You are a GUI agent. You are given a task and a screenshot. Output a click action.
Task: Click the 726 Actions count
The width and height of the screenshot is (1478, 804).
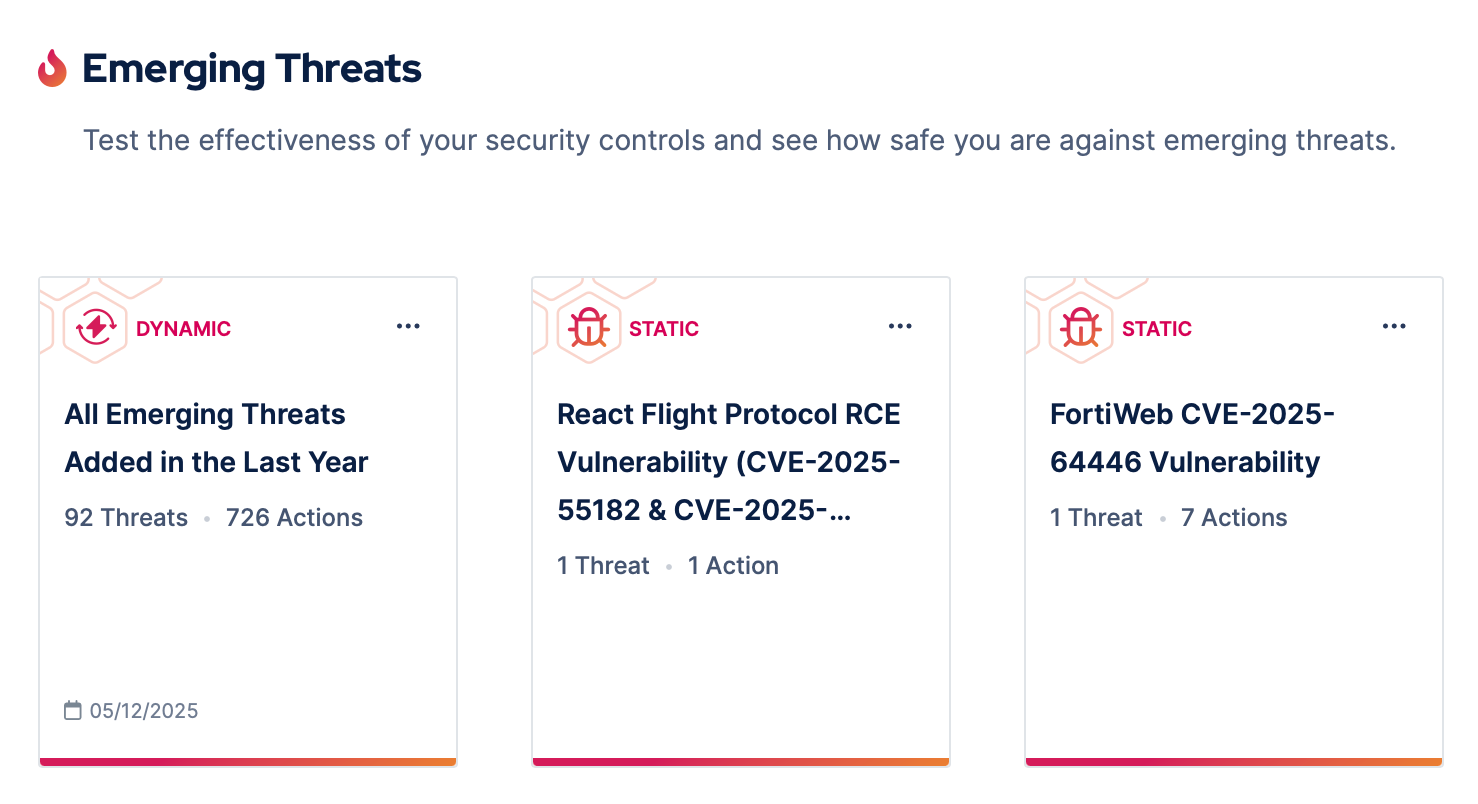[294, 518]
